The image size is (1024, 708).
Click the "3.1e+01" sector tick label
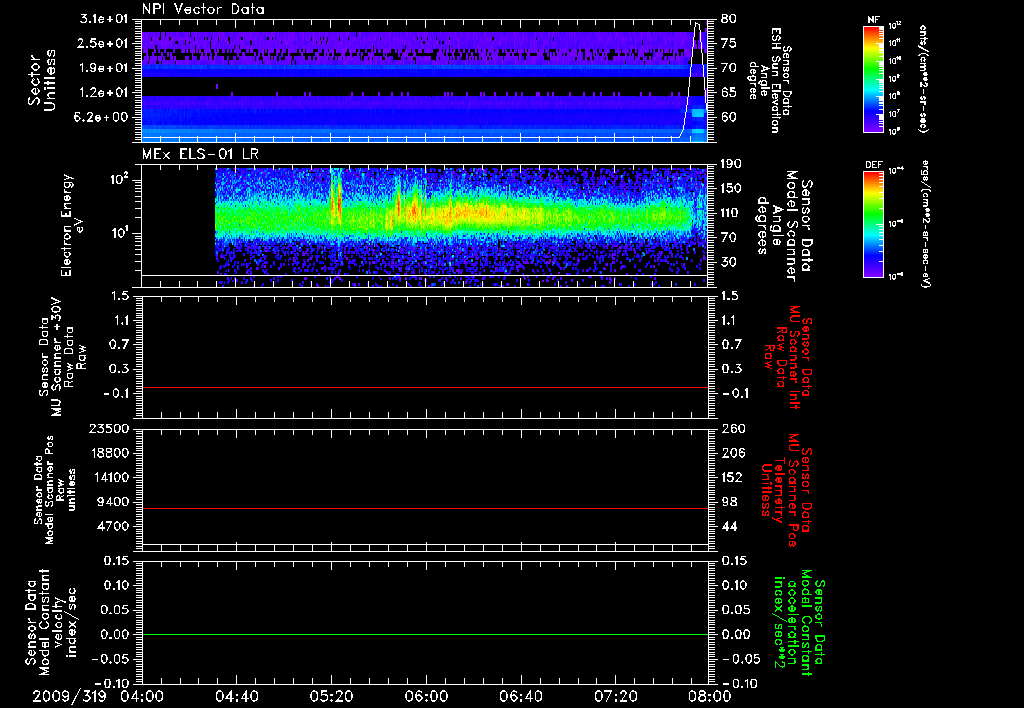point(104,19)
